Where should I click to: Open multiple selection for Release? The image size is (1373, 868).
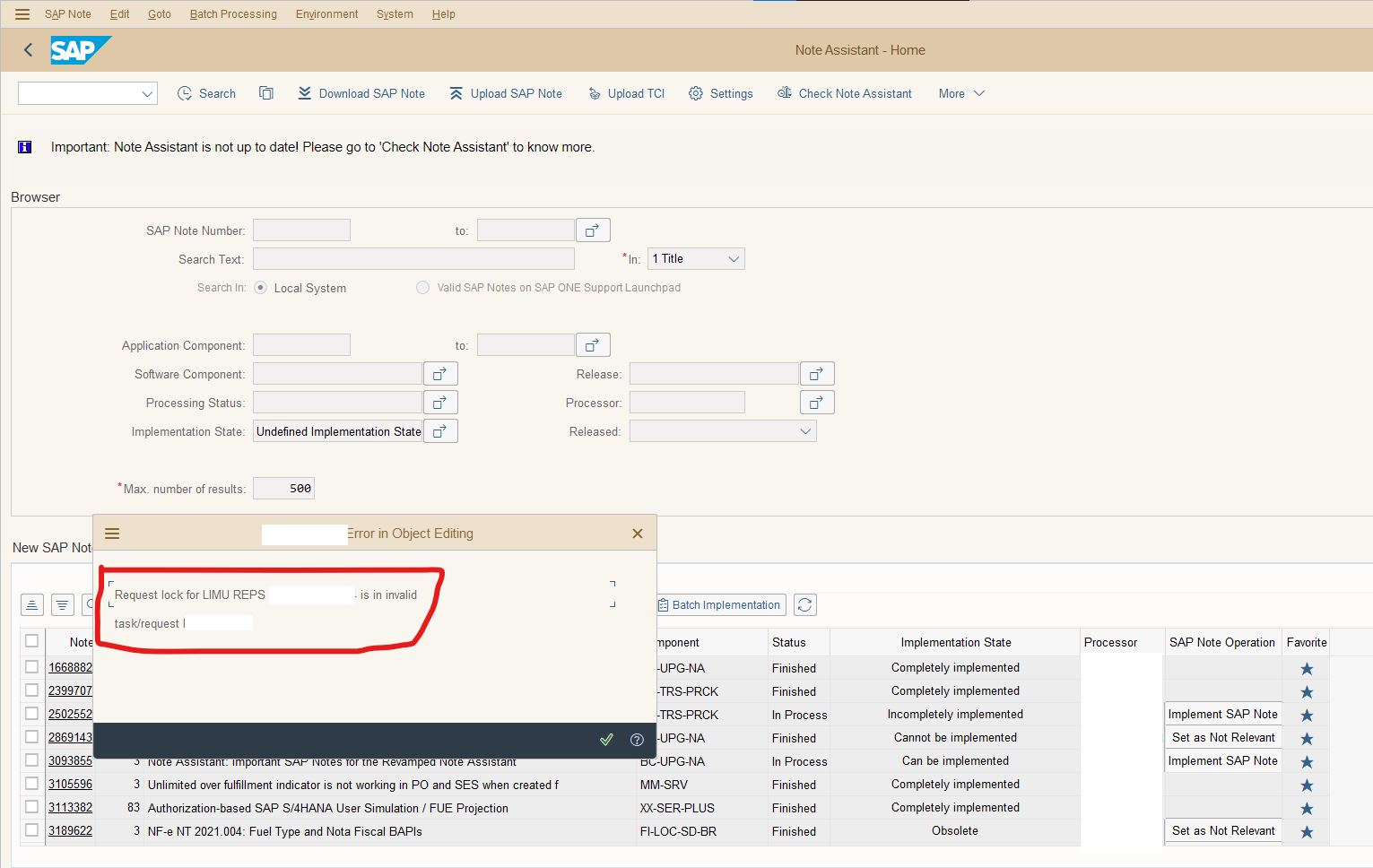click(817, 374)
